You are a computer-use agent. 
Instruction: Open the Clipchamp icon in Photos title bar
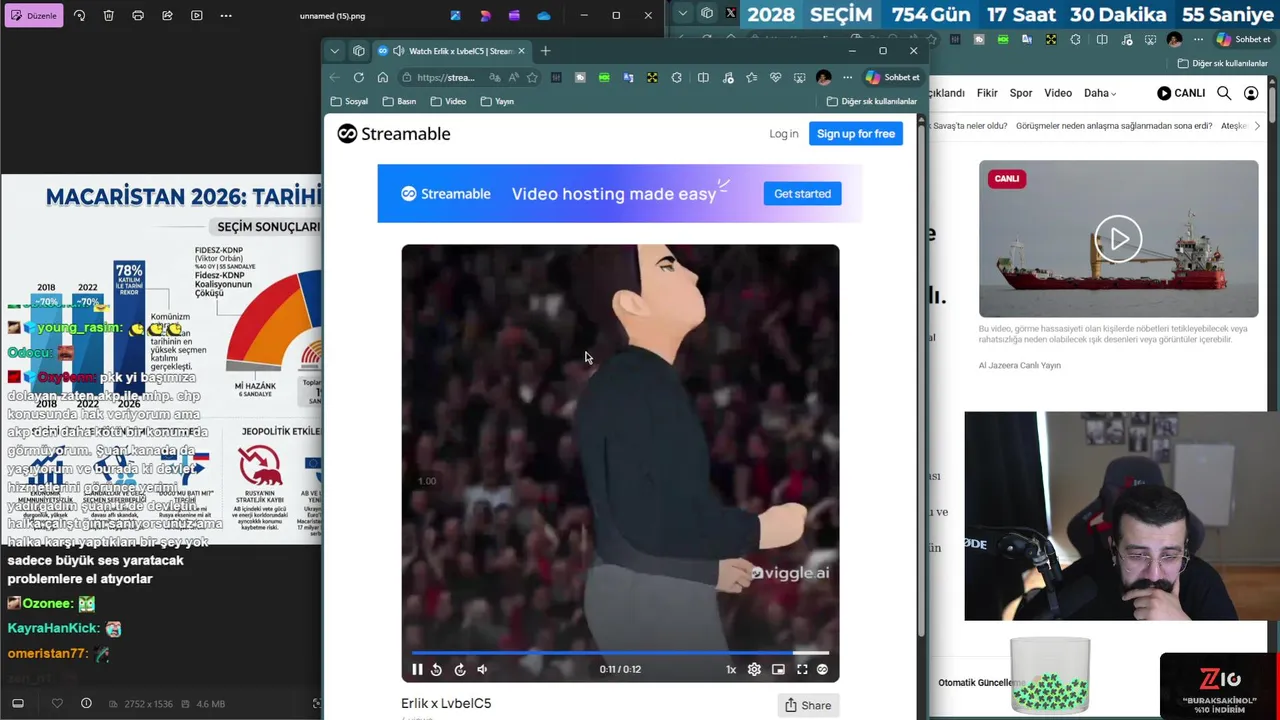(x=514, y=16)
